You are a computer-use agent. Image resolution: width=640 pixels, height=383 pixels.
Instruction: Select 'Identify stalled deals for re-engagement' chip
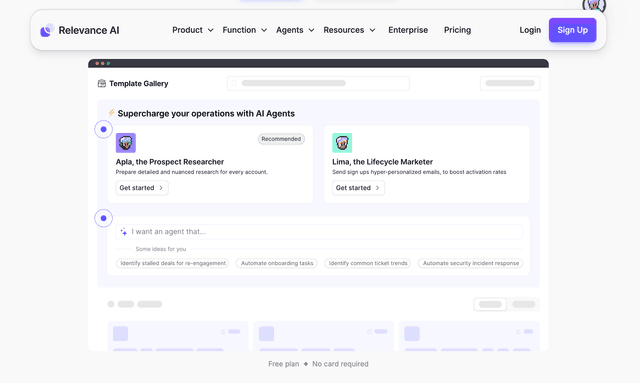coord(173,263)
